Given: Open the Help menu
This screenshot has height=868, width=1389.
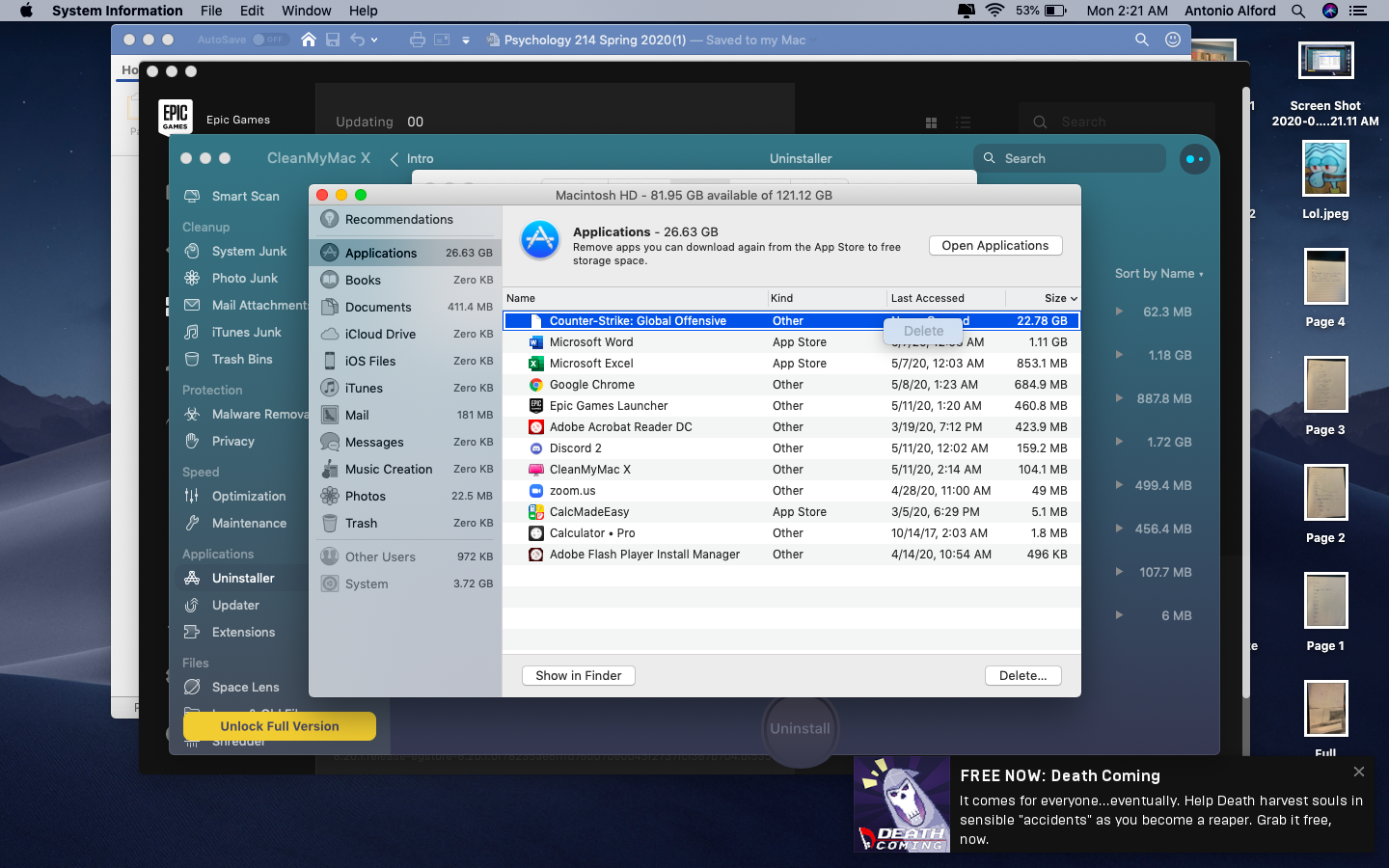Looking at the screenshot, I should [x=364, y=11].
